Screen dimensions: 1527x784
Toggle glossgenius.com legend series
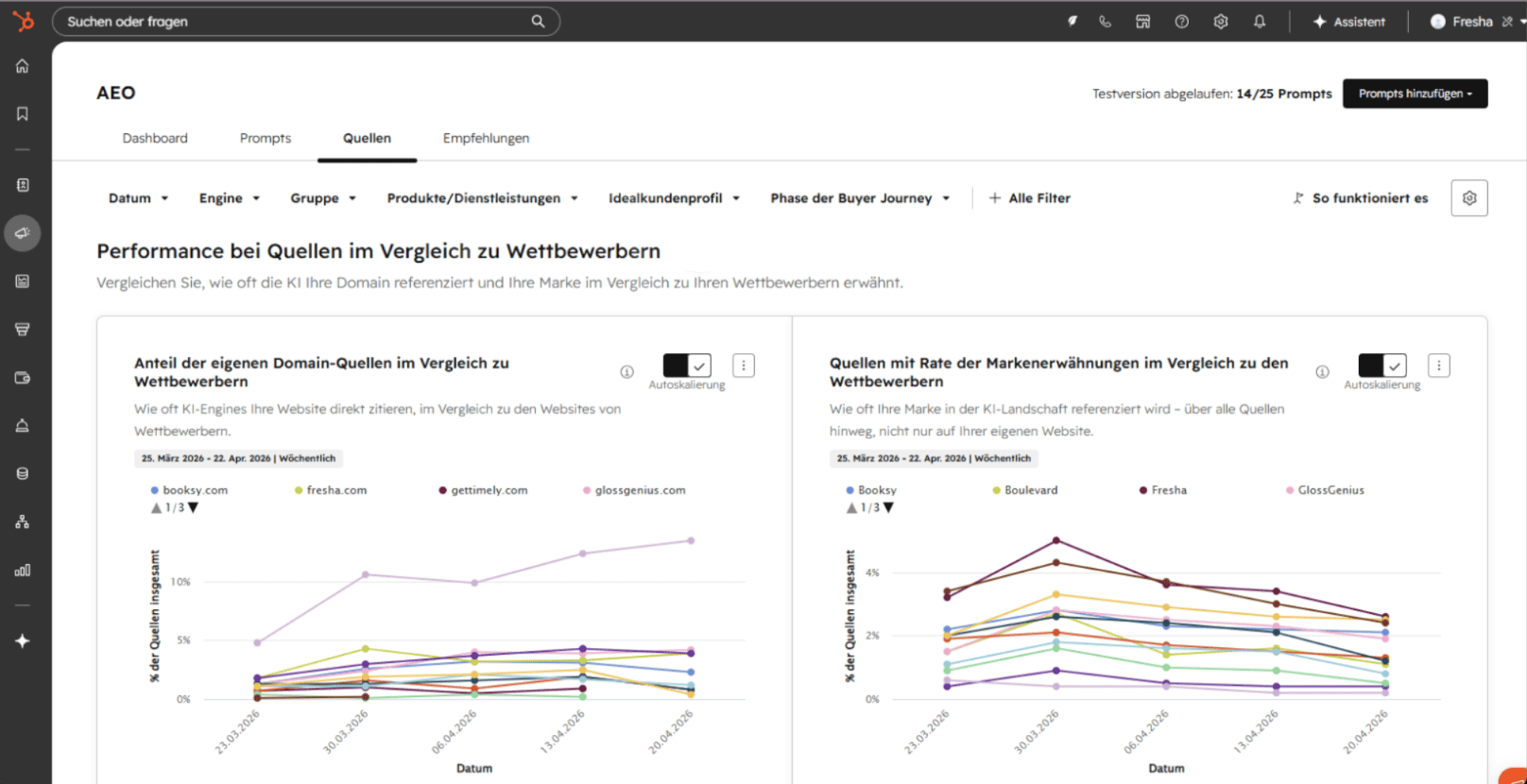[634, 490]
